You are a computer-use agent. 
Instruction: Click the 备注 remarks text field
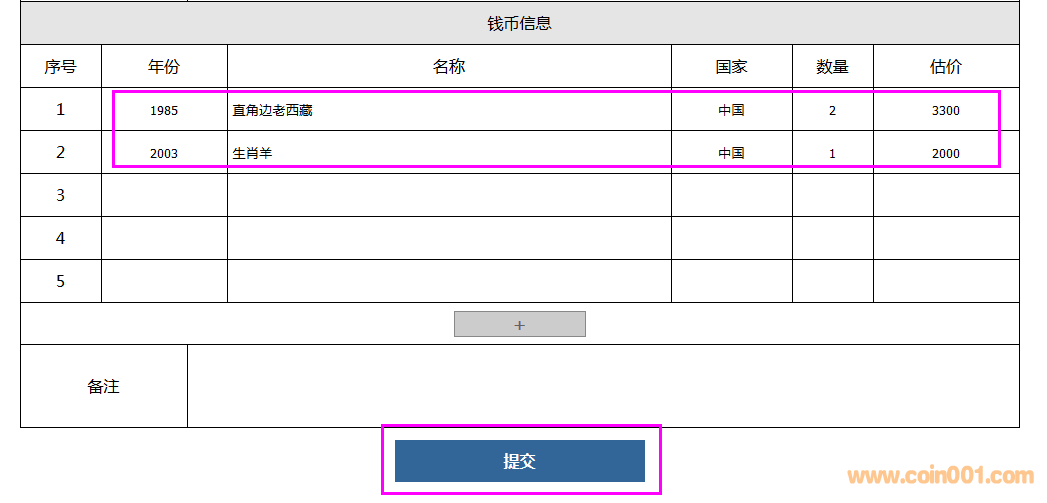(x=603, y=386)
